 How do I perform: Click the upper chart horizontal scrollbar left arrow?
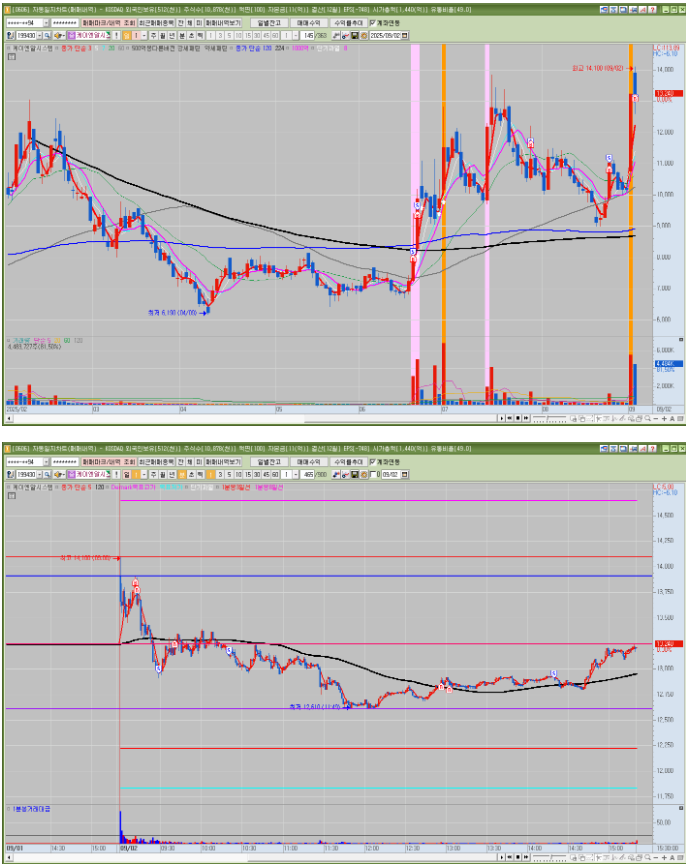point(8,419)
